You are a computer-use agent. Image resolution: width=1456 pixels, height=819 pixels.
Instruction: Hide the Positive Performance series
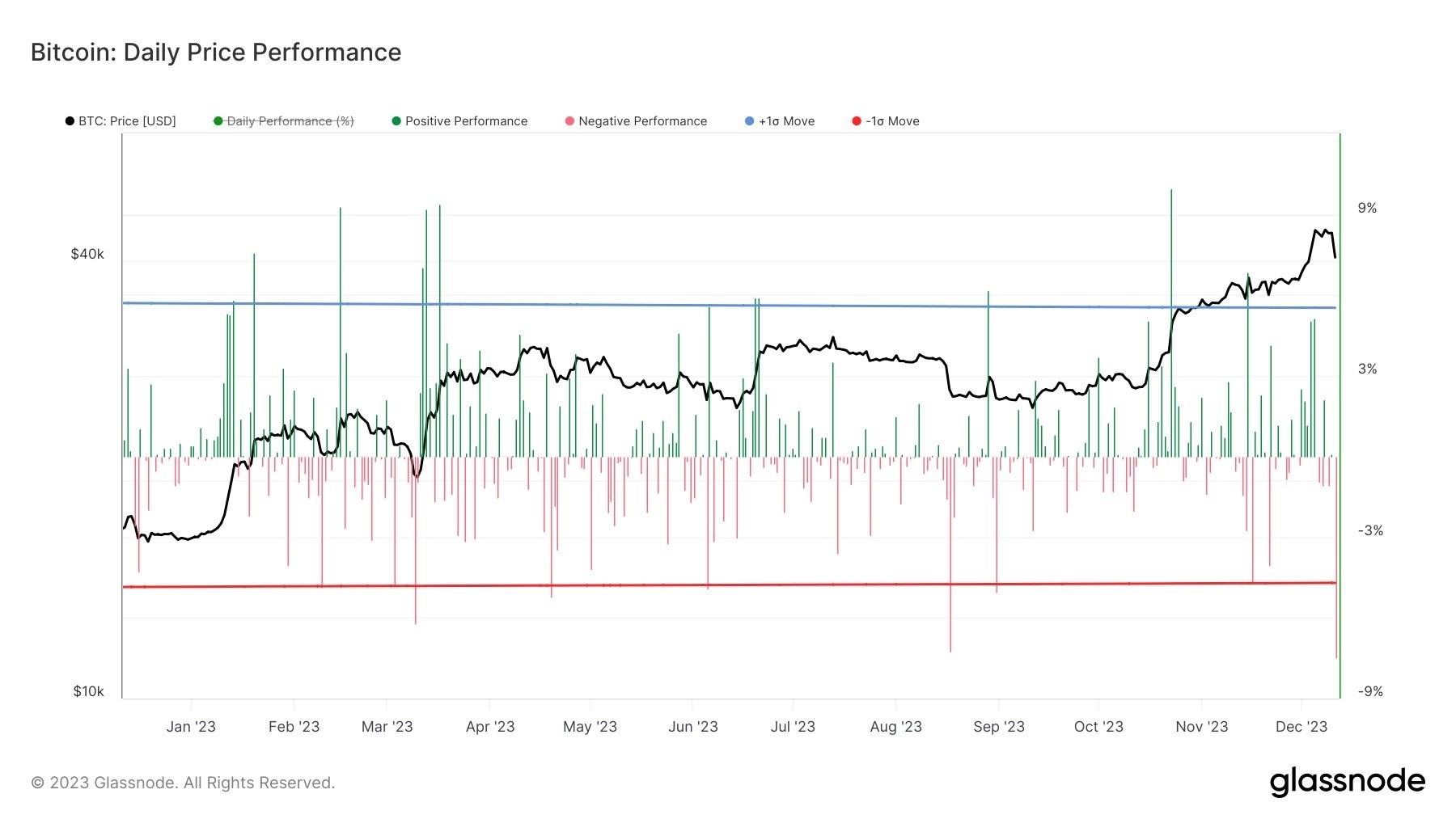pyautogui.click(x=459, y=121)
